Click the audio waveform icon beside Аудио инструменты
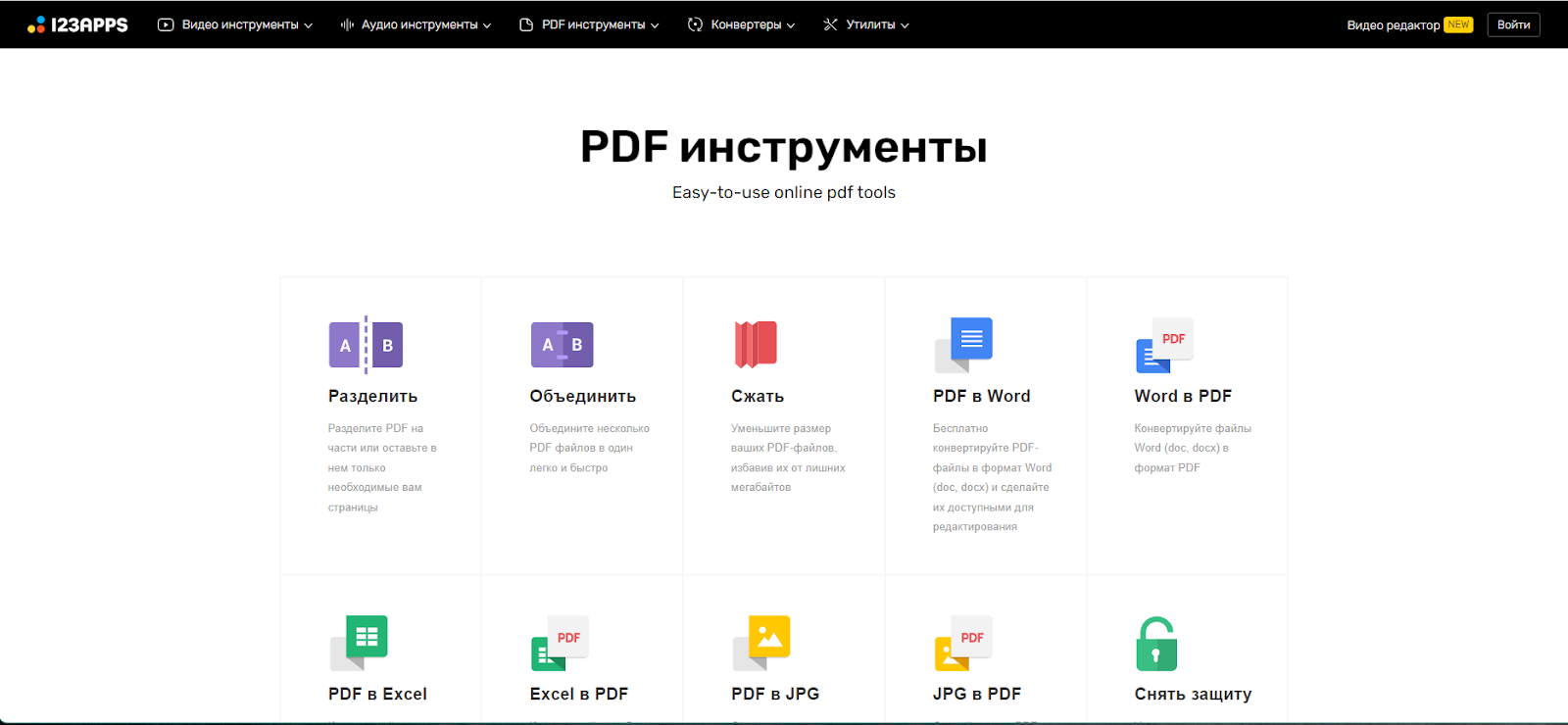Screen dimensions: 1568x725 point(347,24)
